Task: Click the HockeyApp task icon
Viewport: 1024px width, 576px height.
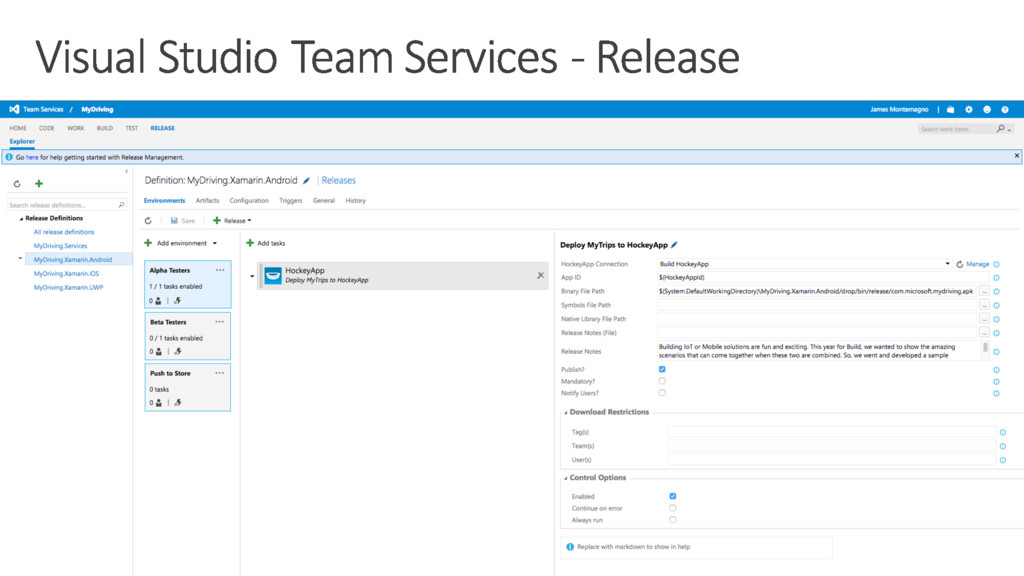Action: pos(273,276)
